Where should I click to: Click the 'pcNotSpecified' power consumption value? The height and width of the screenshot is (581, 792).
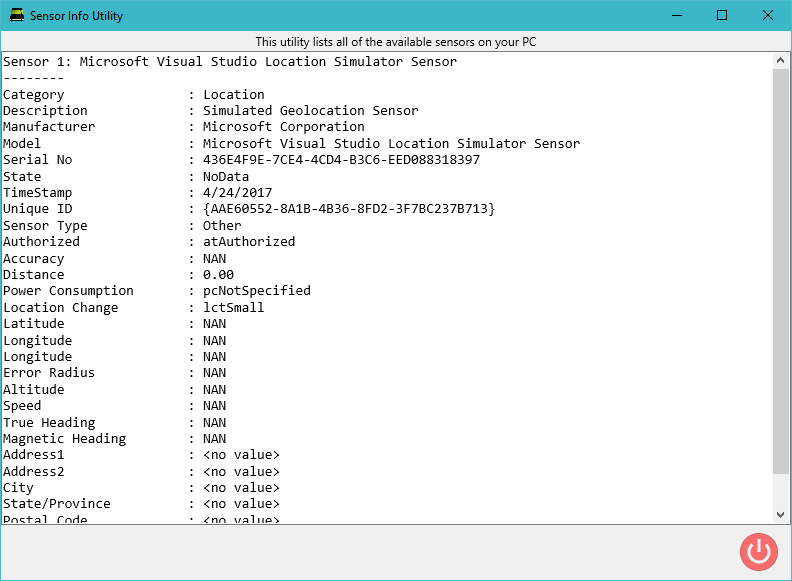click(257, 291)
